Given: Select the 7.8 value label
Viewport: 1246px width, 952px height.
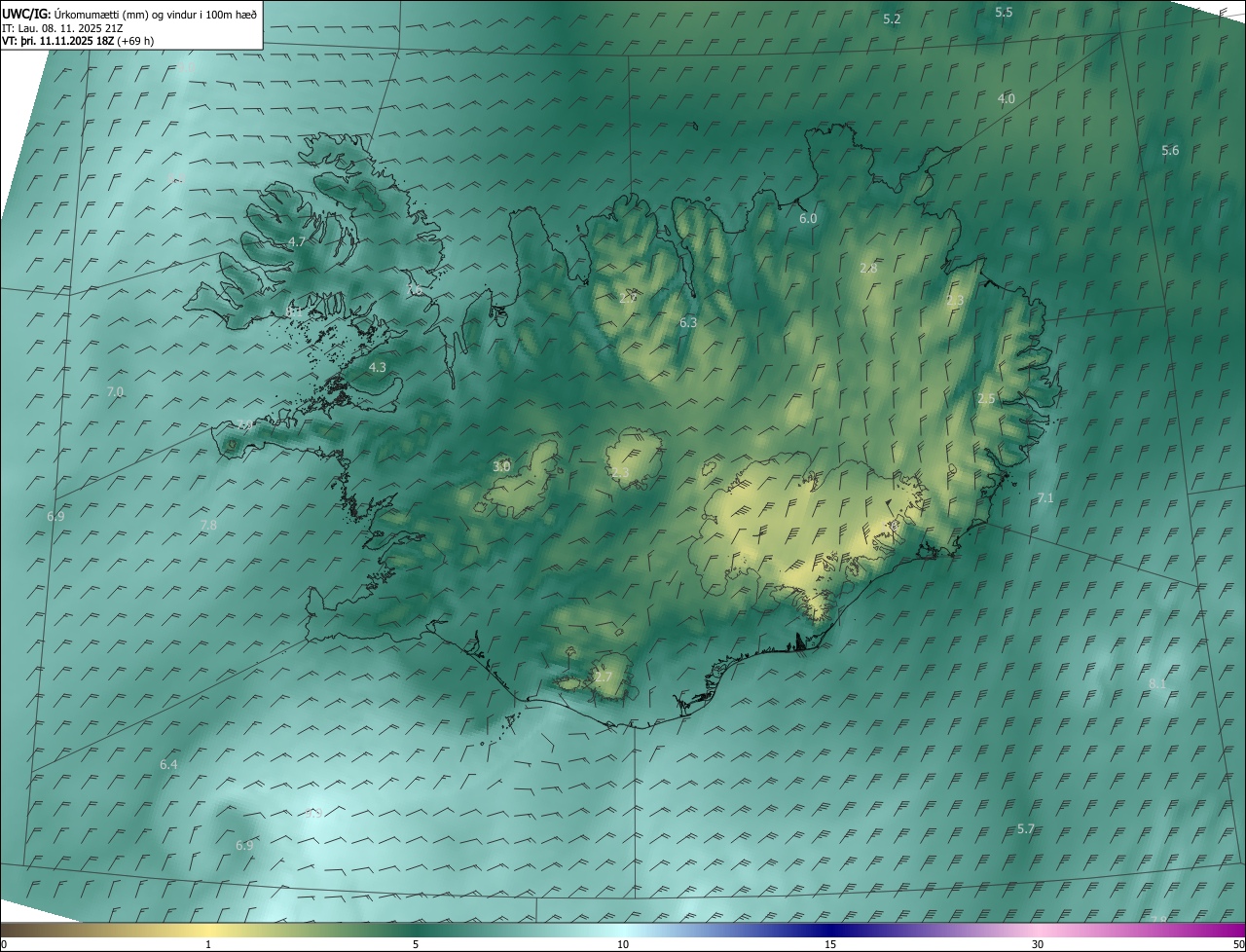Looking at the screenshot, I should (208, 525).
